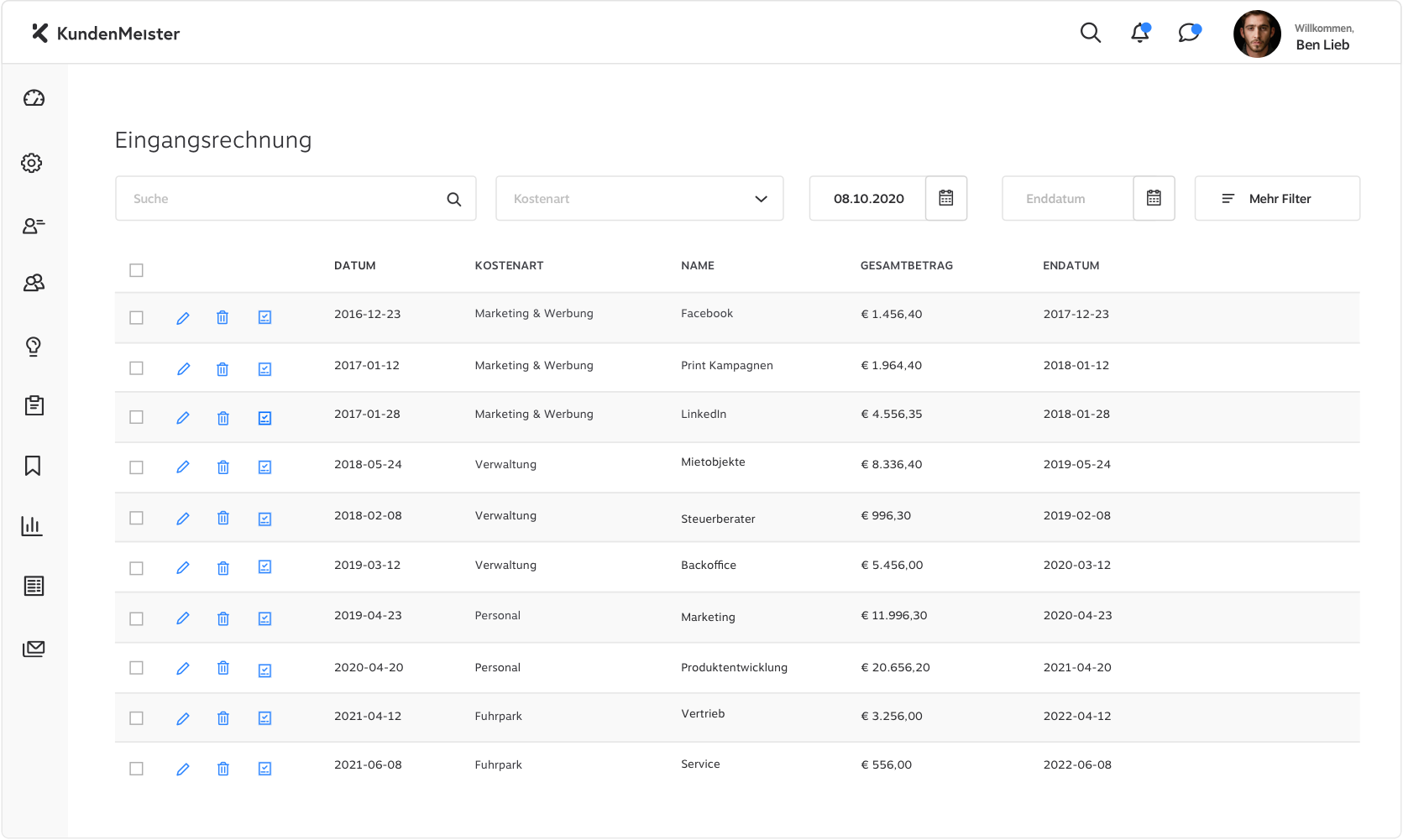Click the KundenMeister logo
This screenshot has height=840, width=1403.
[x=106, y=34]
